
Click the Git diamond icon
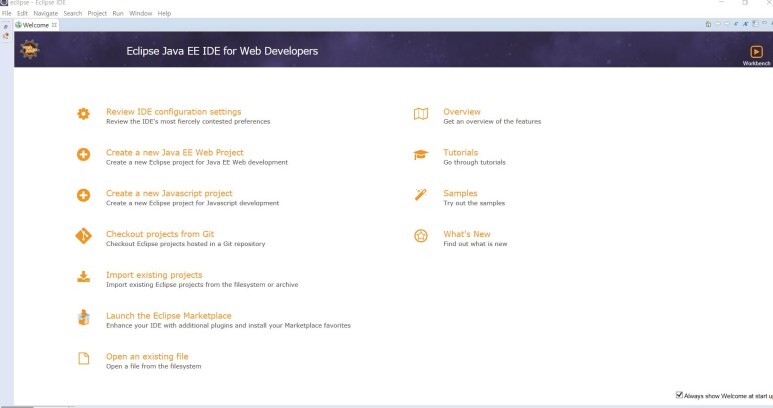tap(83, 236)
